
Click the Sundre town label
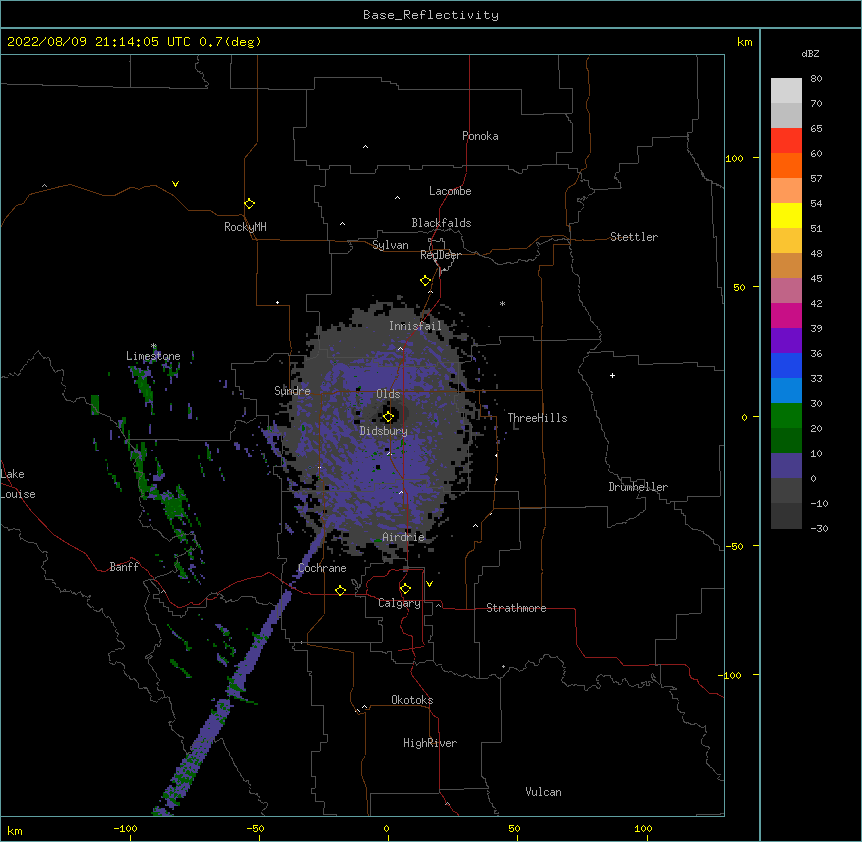[292, 391]
